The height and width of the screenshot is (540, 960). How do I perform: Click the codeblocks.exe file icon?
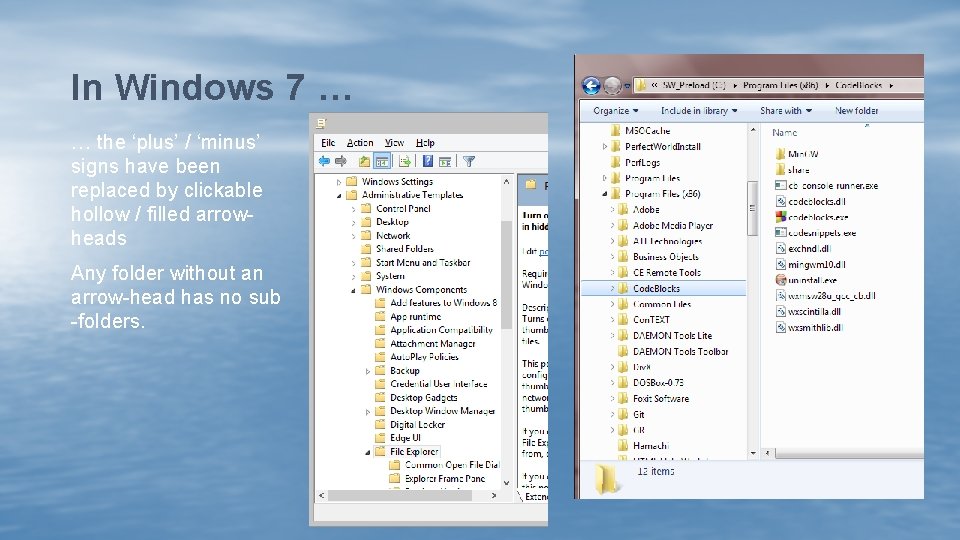click(781, 217)
